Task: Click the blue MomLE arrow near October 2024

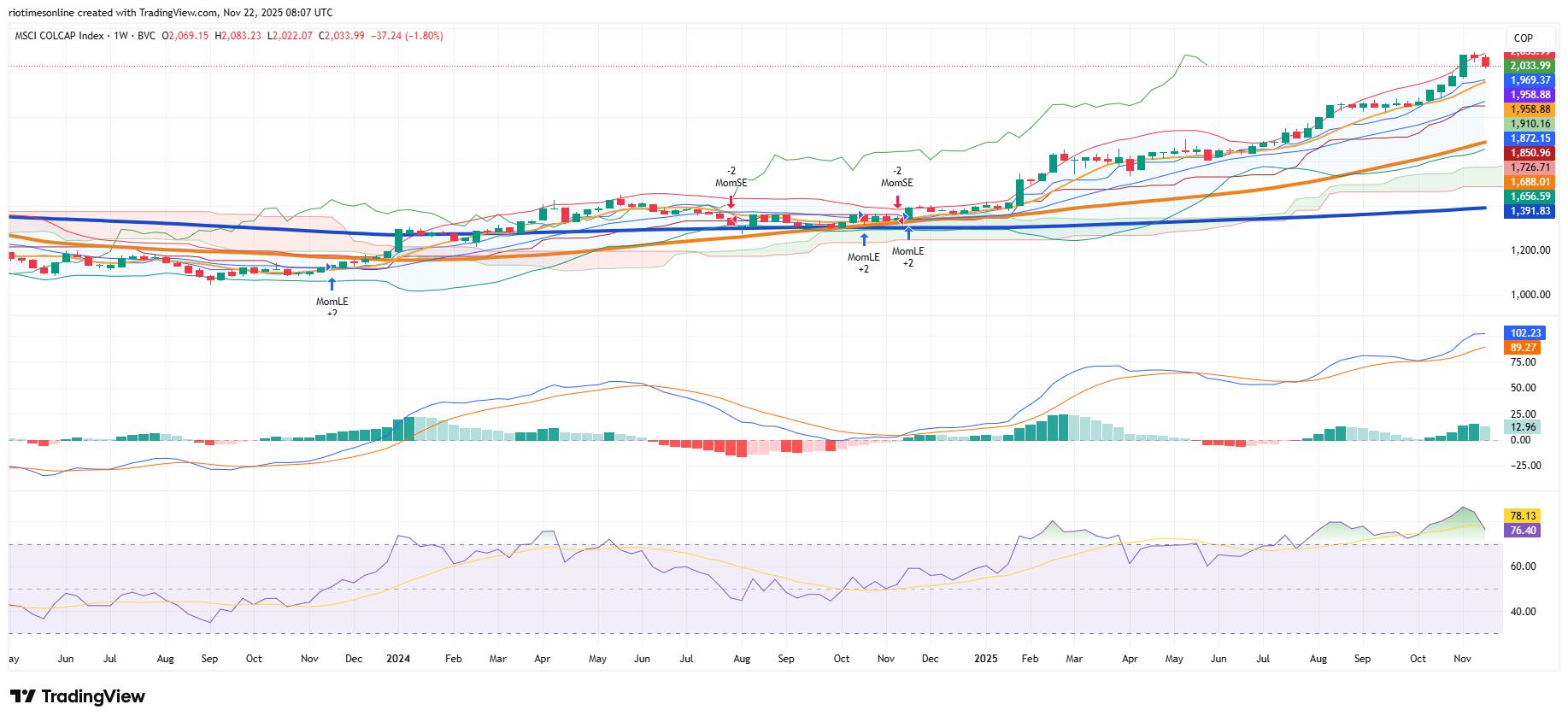Action: click(864, 239)
